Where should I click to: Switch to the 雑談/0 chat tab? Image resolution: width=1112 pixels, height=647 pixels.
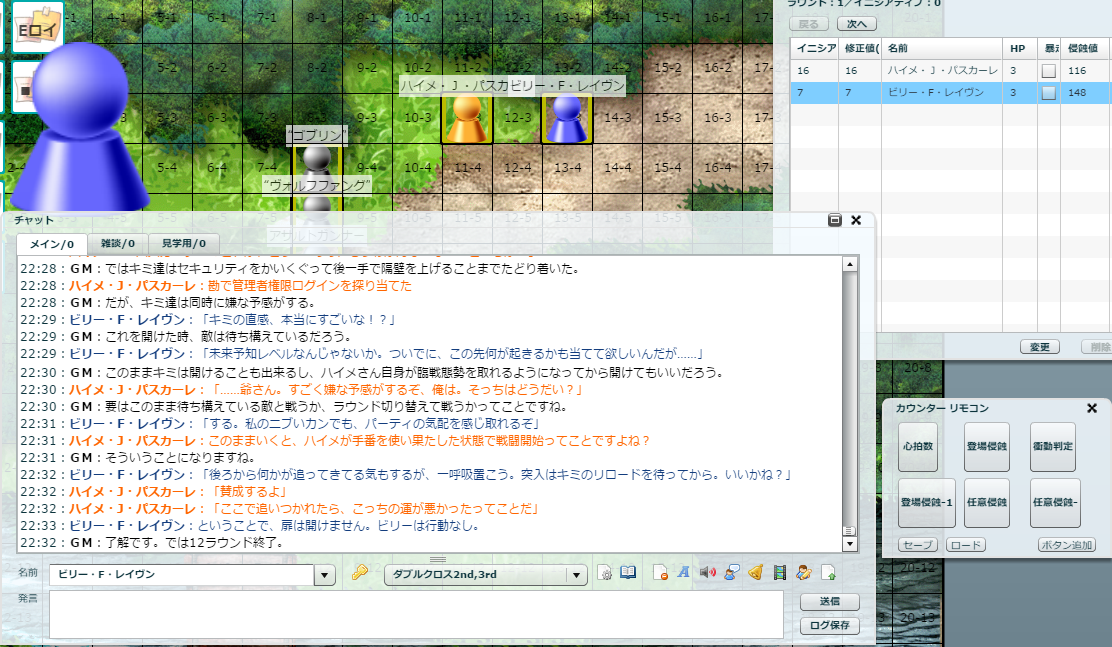[117, 243]
